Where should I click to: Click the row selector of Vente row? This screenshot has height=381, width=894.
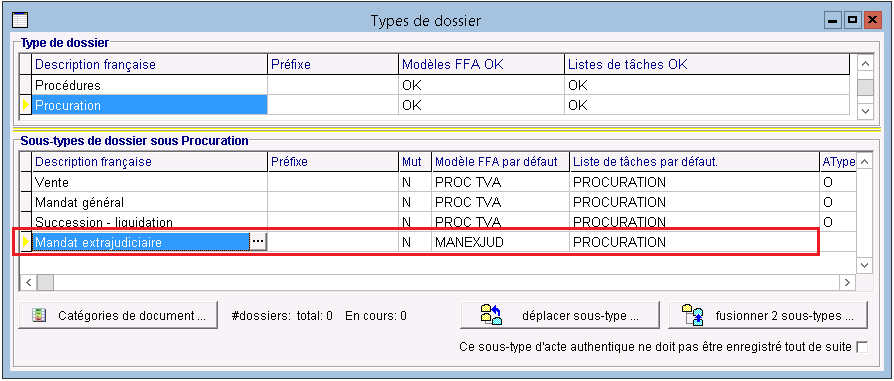(x=26, y=183)
